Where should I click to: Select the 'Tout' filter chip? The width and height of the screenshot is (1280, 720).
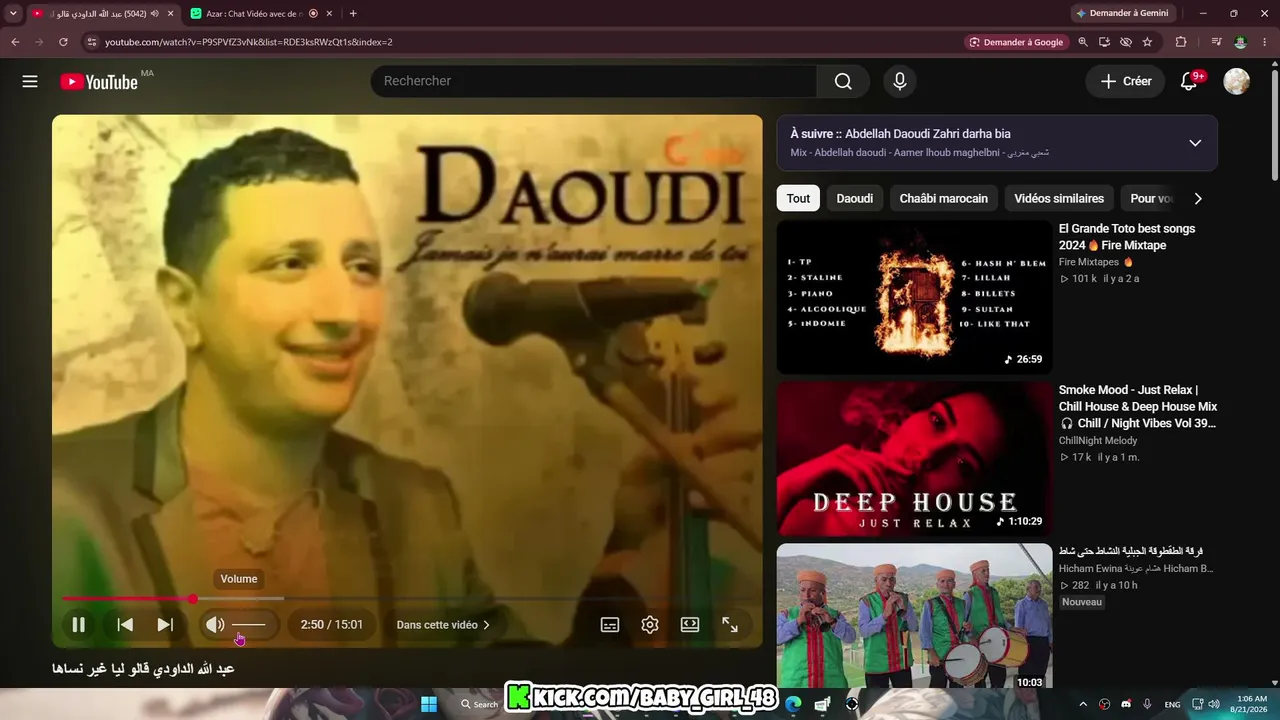798,198
